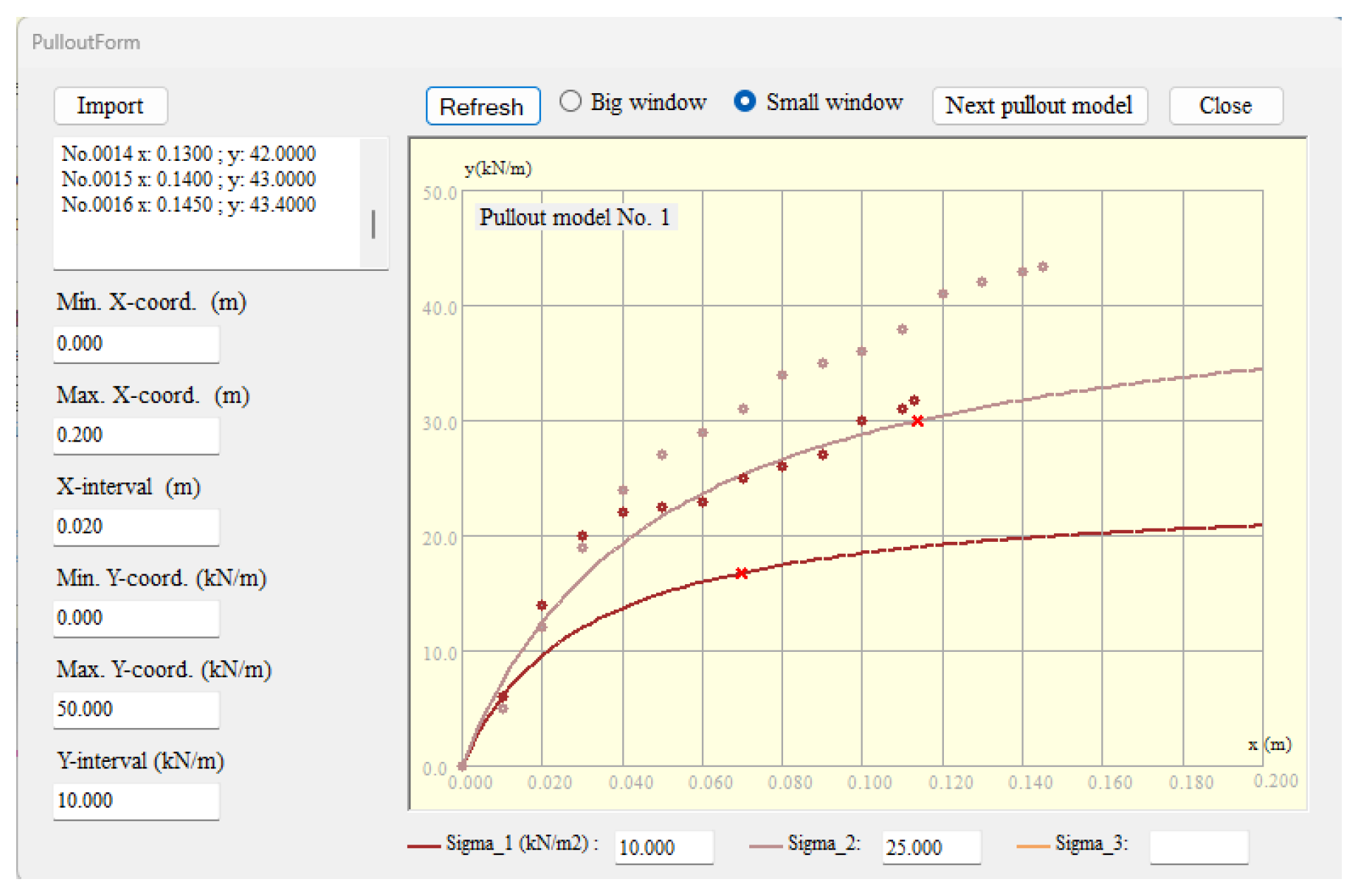Screen dimensions: 1358x896
Task: Select the Big window radio option
Action: (x=570, y=102)
